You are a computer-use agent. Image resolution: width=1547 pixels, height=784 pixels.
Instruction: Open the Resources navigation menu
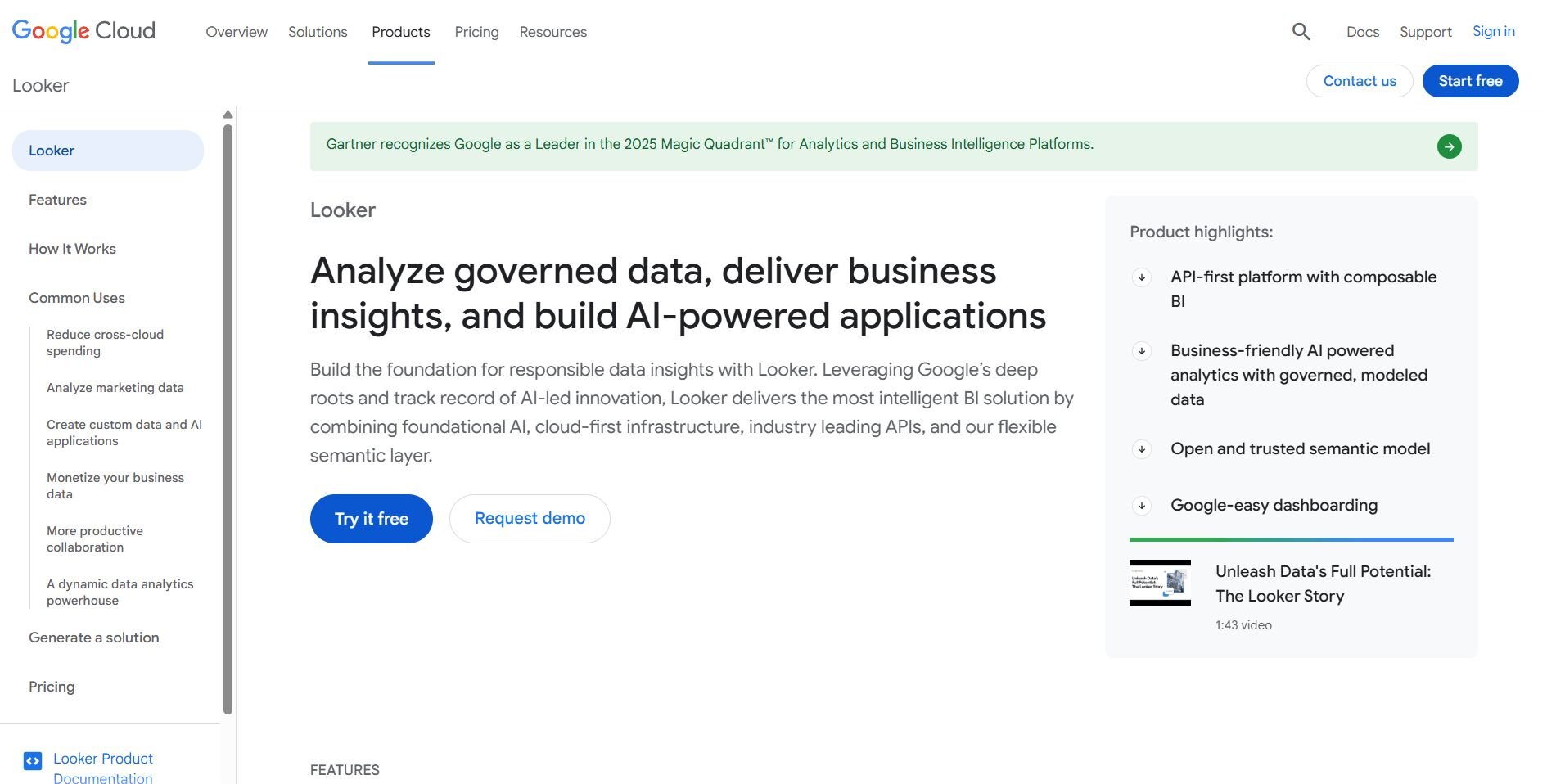point(552,32)
